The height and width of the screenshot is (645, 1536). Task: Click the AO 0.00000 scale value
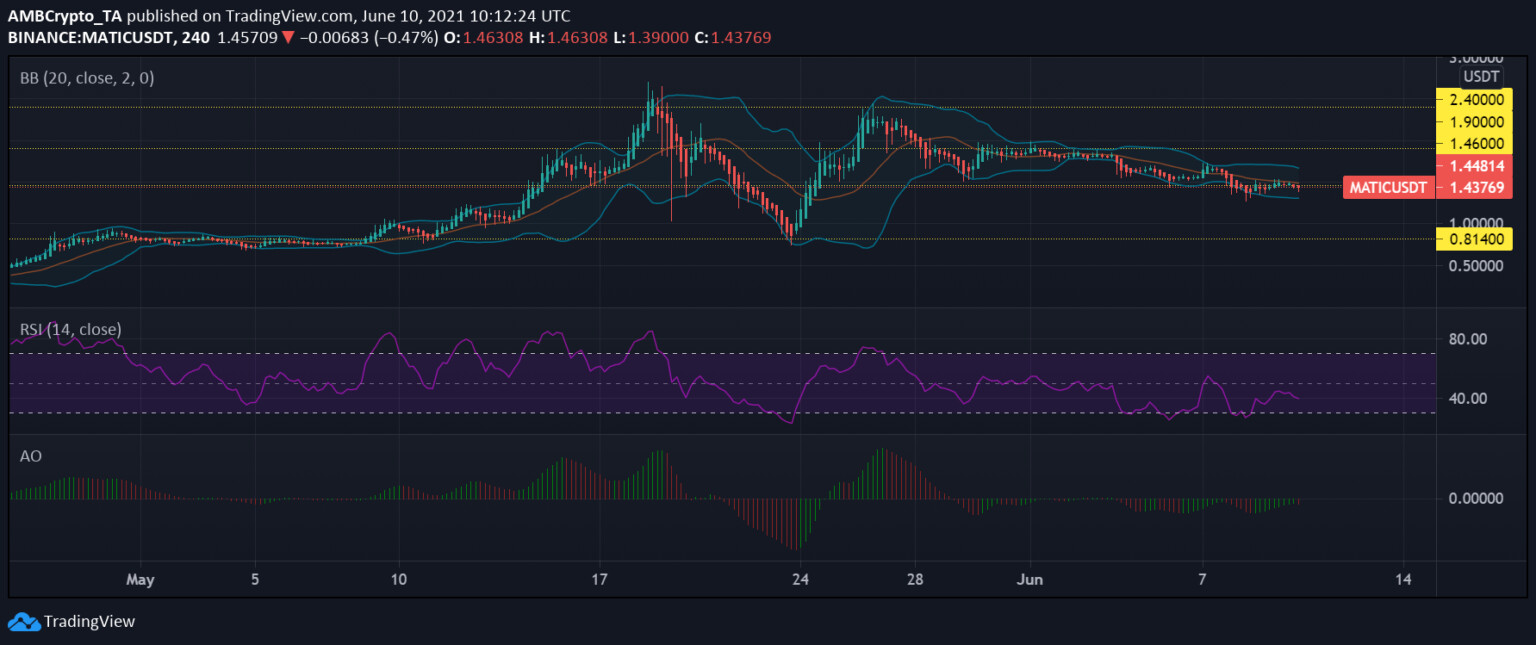click(x=1475, y=498)
